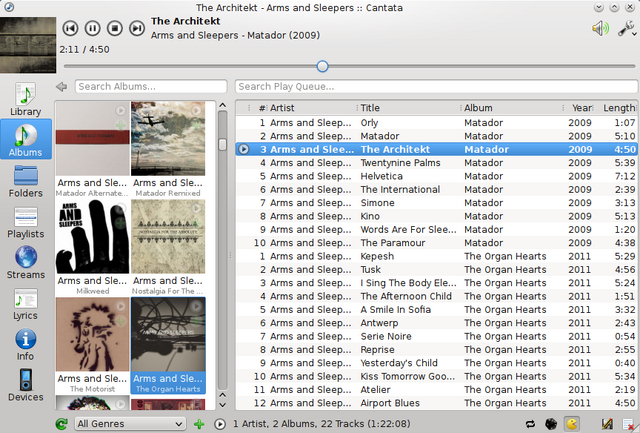Select the 'Orly' track row
This screenshot has height=433, width=640.
click(x=436, y=122)
